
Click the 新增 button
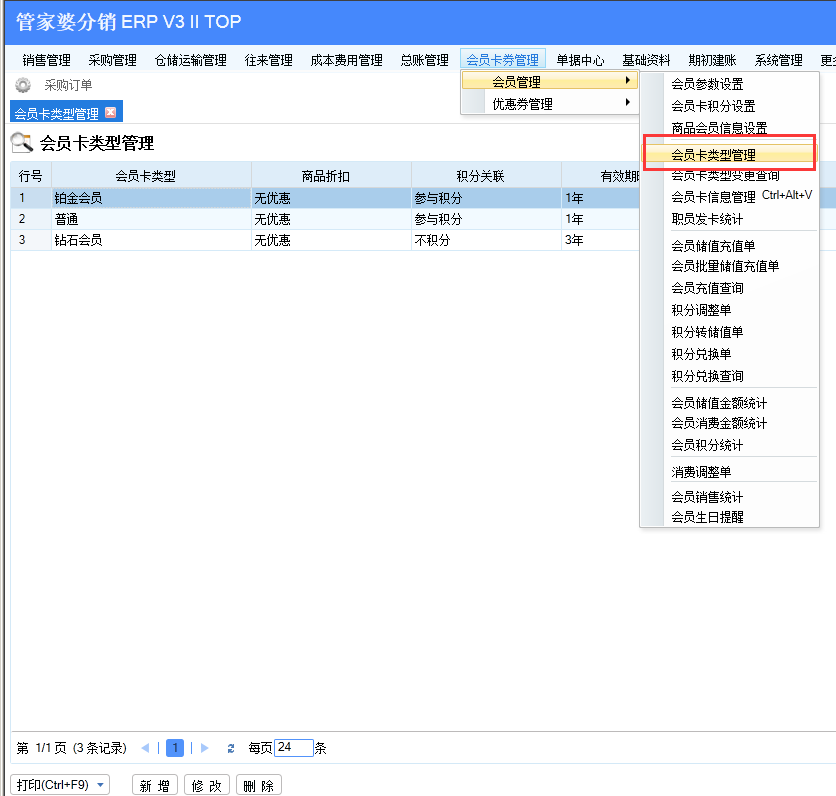pyautogui.click(x=154, y=785)
